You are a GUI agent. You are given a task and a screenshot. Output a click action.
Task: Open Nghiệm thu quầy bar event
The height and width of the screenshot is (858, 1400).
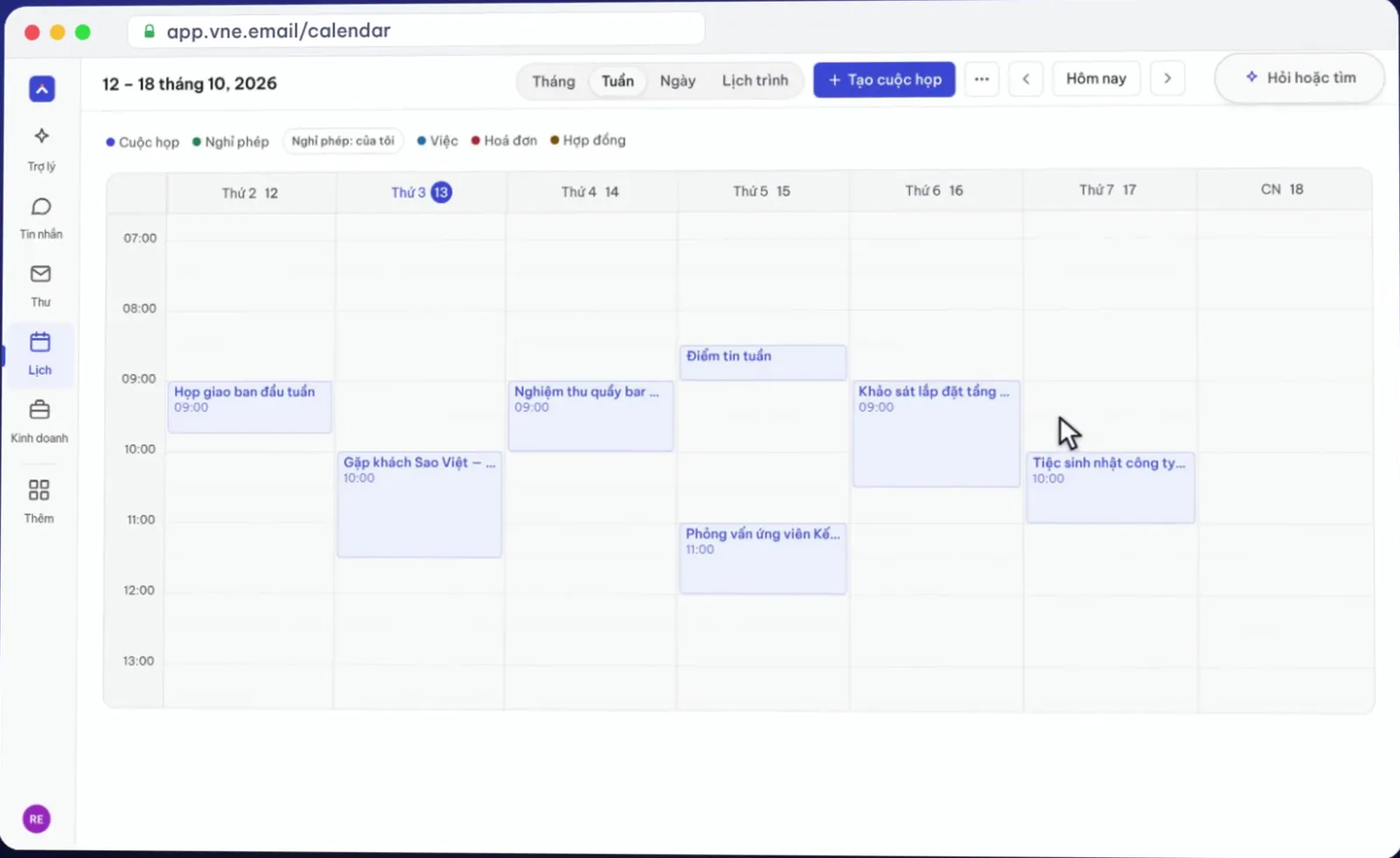(x=591, y=416)
